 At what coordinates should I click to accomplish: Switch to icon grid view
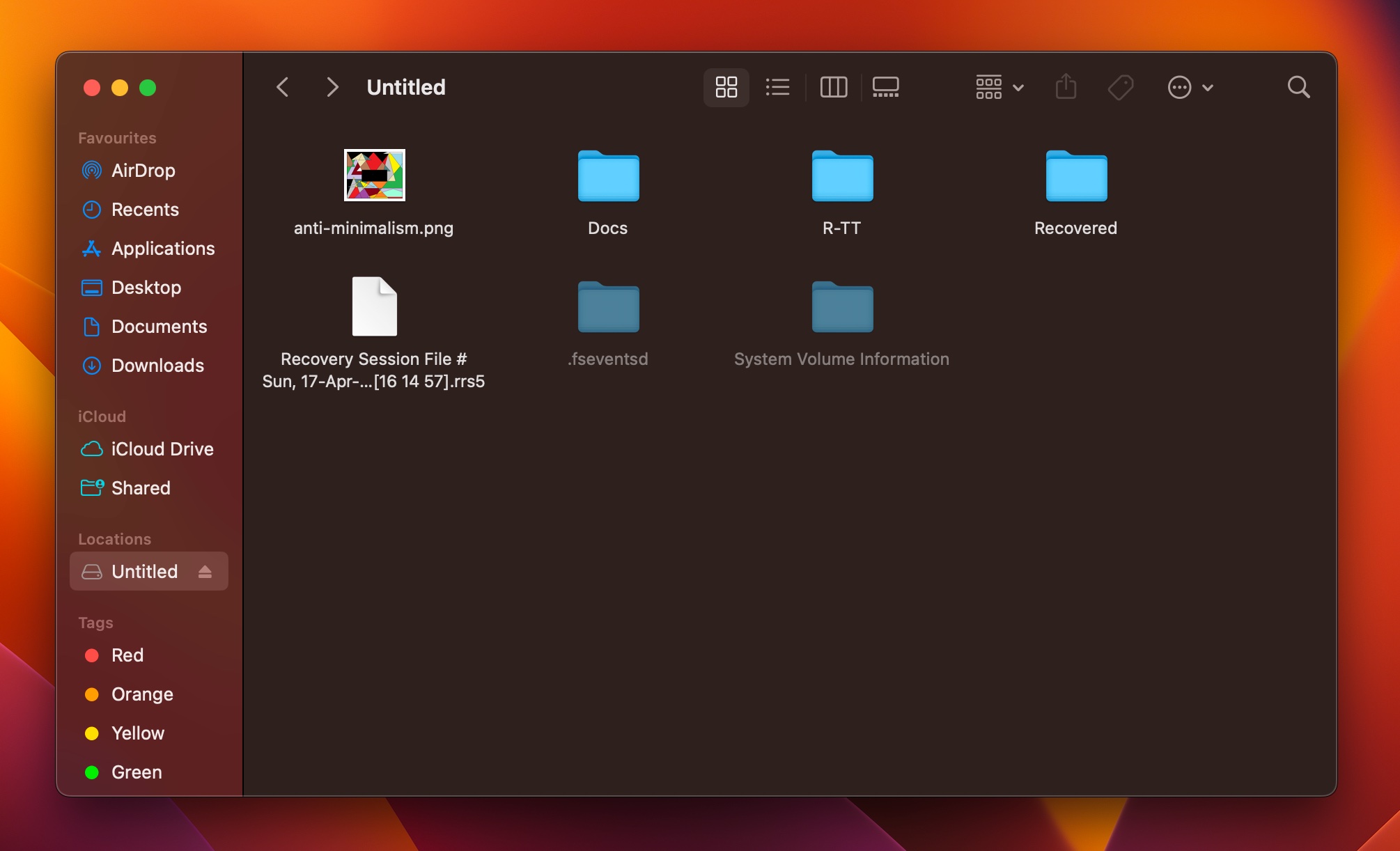[727, 87]
